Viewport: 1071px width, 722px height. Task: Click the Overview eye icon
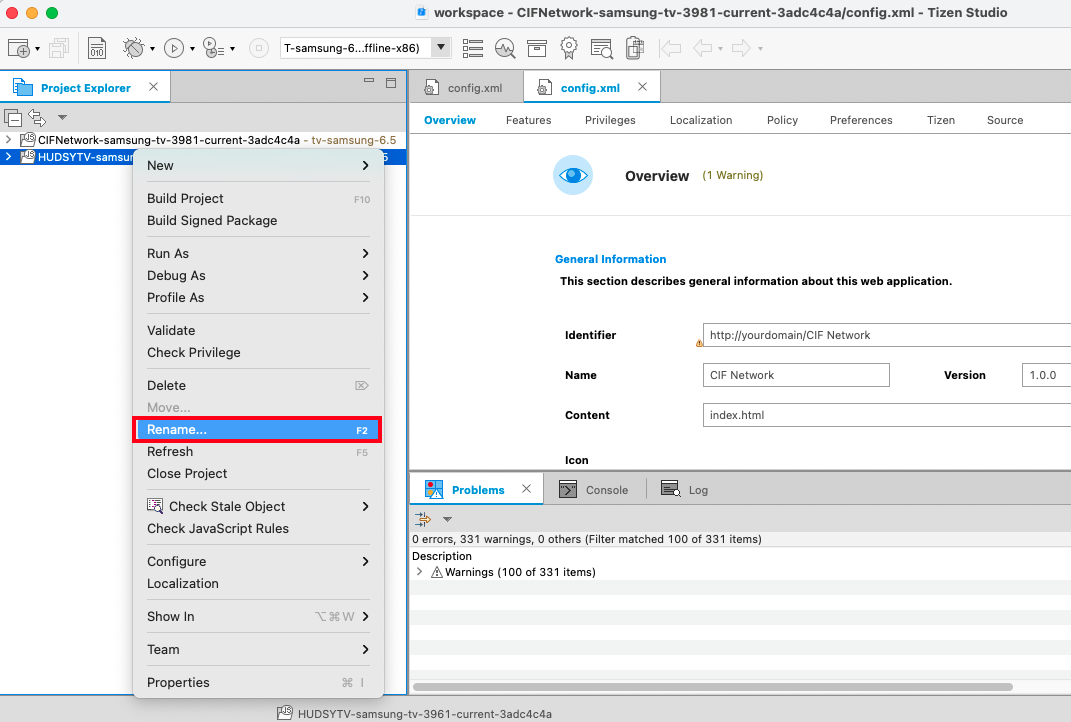point(572,176)
